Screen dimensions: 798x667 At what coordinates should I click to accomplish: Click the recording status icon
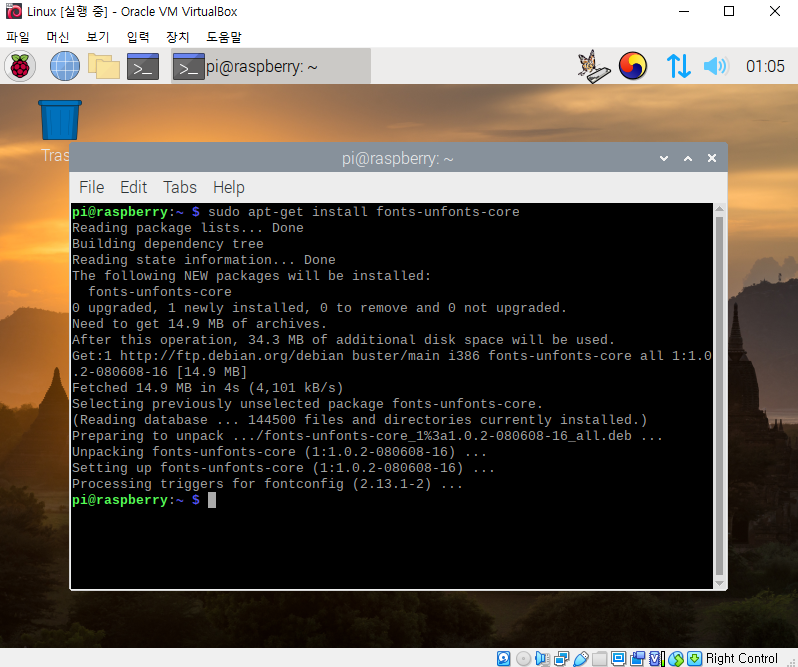(x=637, y=658)
